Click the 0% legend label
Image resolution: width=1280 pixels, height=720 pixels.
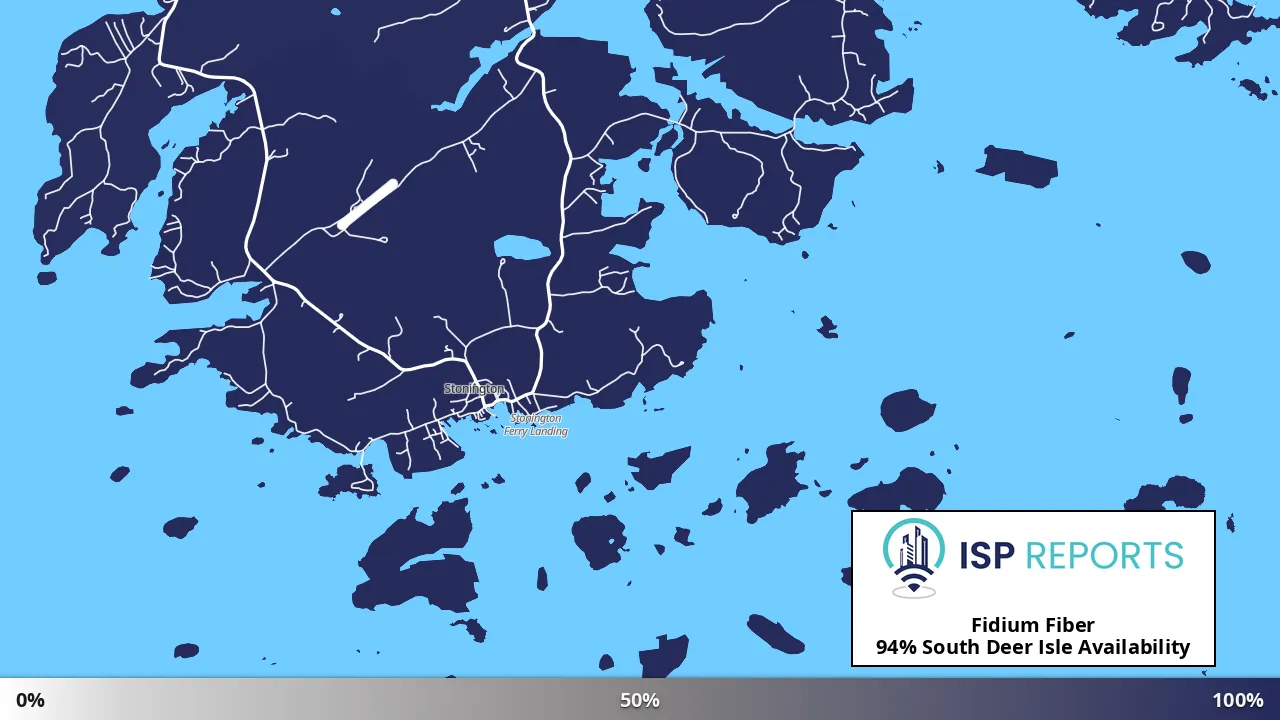30,700
